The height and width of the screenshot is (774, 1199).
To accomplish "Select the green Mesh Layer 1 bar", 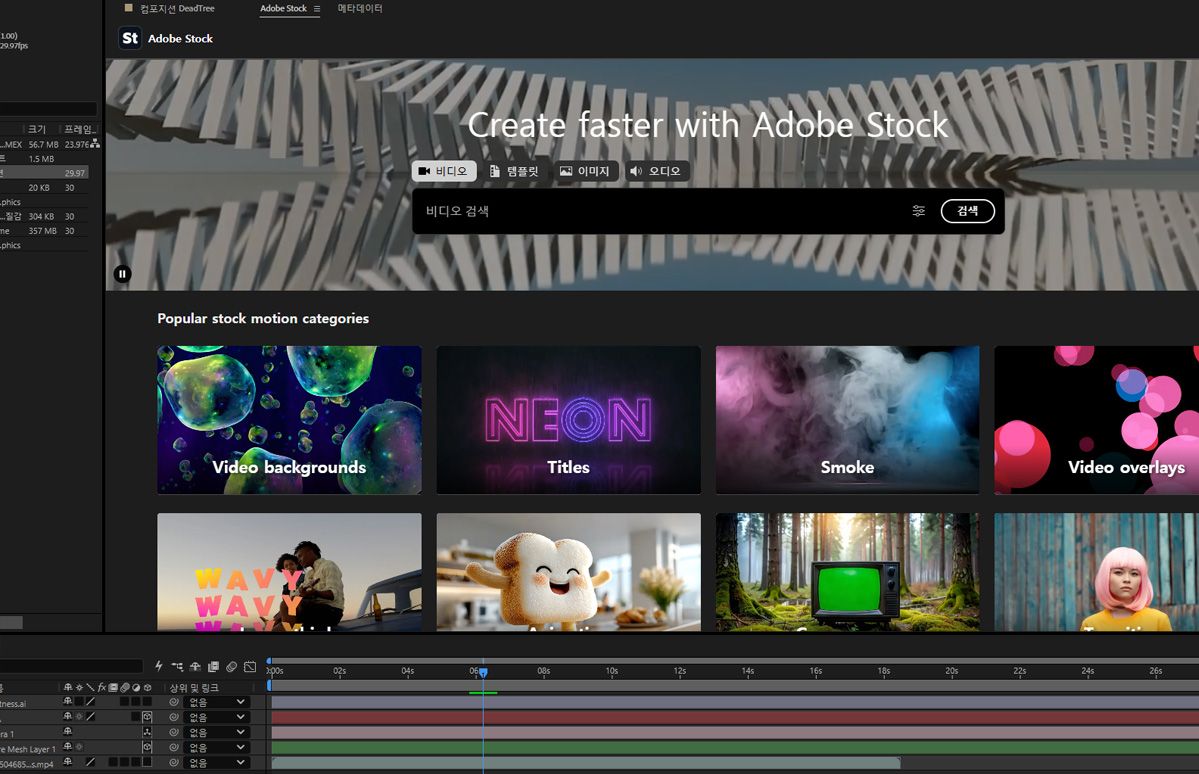I will pyautogui.click(x=734, y=747).
